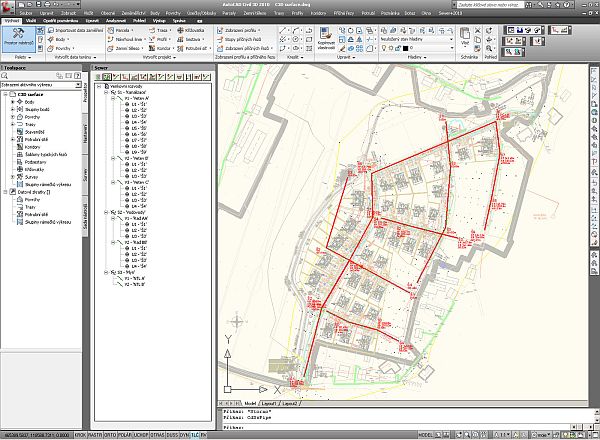Click the Stopy příčných řezů icon
This screenshot has height=440, width=600.
[x=220, y=39]
